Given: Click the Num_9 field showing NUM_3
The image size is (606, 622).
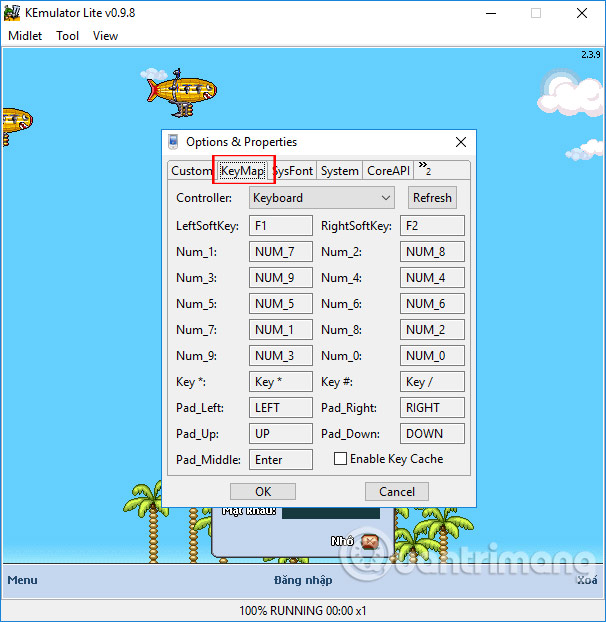Looking at the screenshot, I should [281, 355].
